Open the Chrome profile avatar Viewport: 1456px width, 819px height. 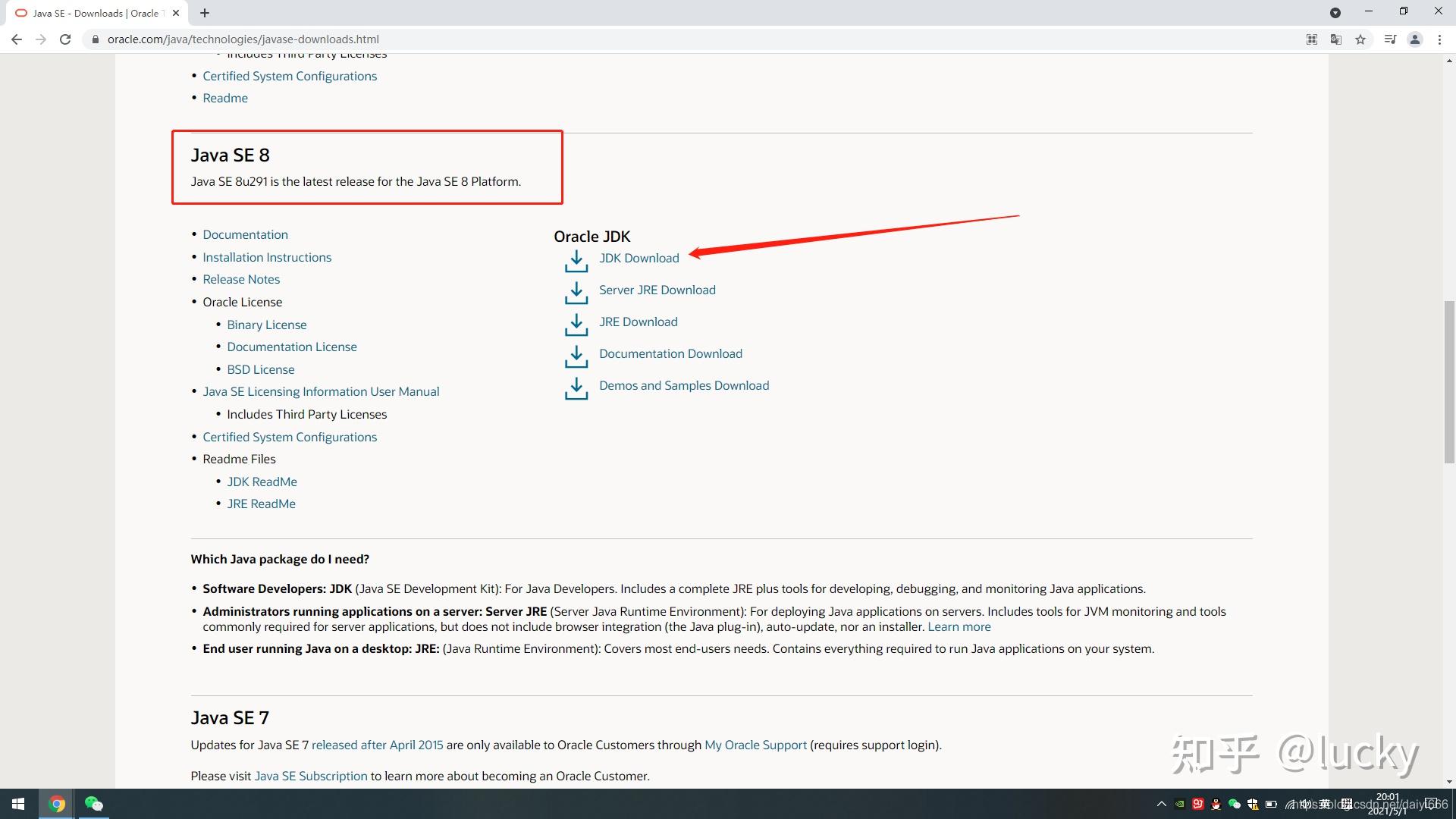pos(1414,39)
